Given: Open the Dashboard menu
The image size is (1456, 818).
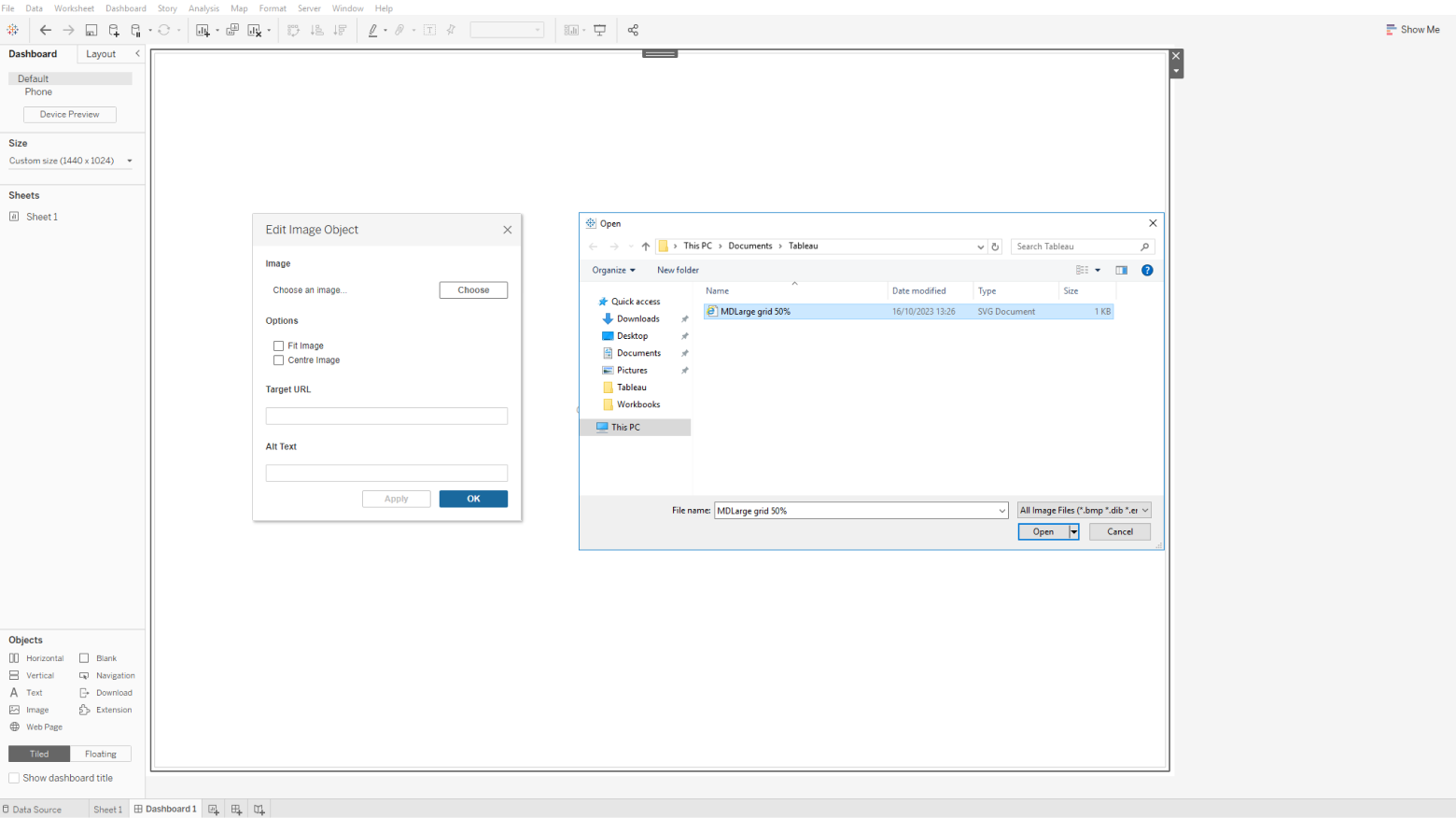Looking at the screenshot, I should [x=126, y=8].
